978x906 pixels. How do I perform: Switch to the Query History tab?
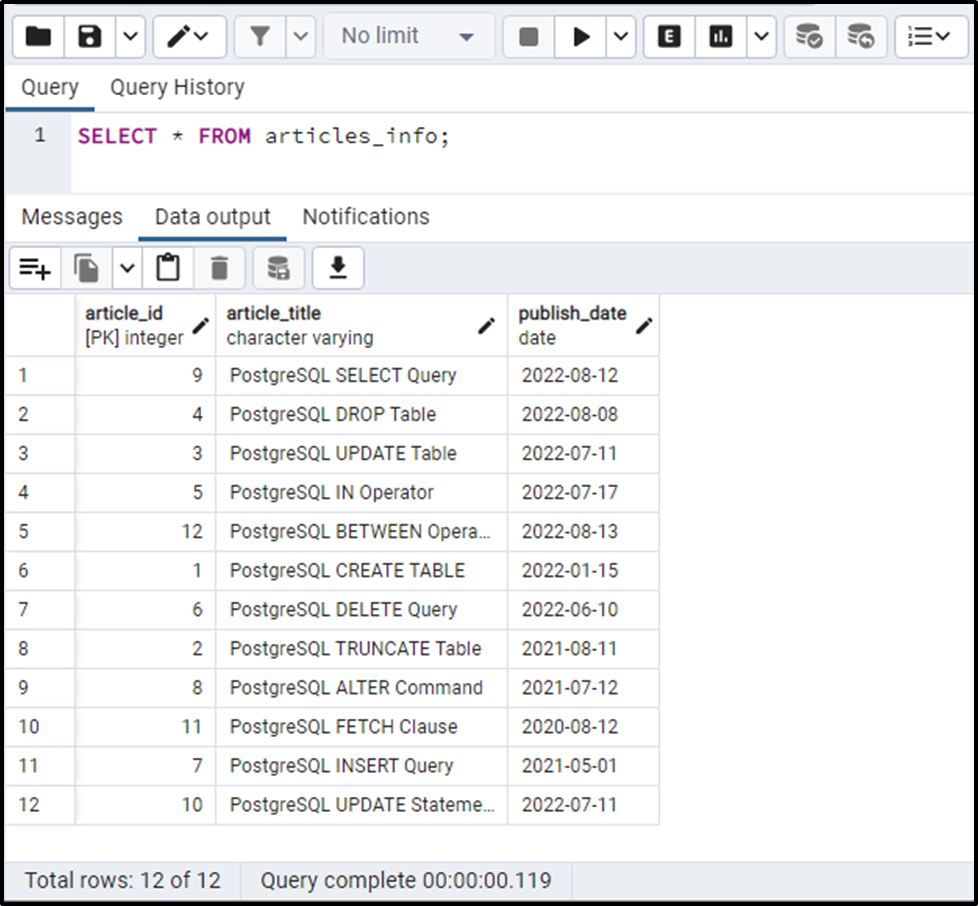(176, 87)
